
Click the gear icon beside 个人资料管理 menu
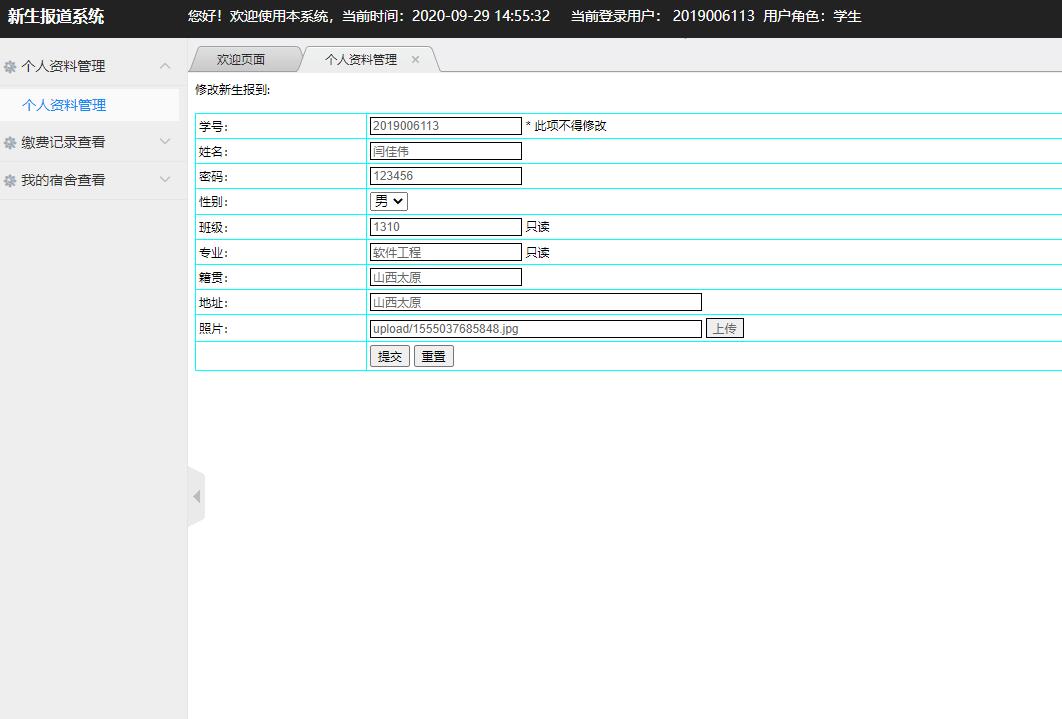pyautogui.click(x=13, y=66)
